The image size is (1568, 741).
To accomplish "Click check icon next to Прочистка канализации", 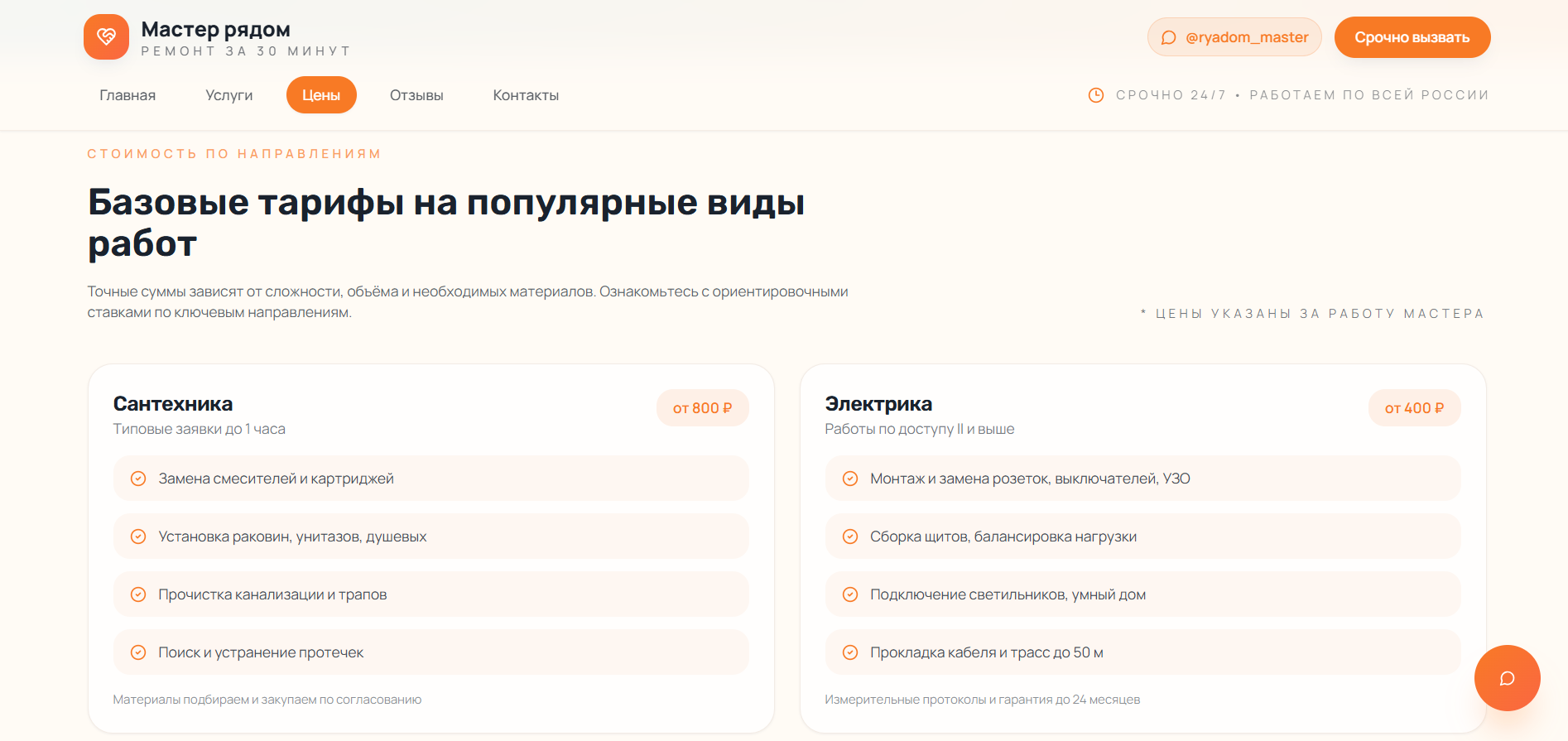I will point(138,594).
